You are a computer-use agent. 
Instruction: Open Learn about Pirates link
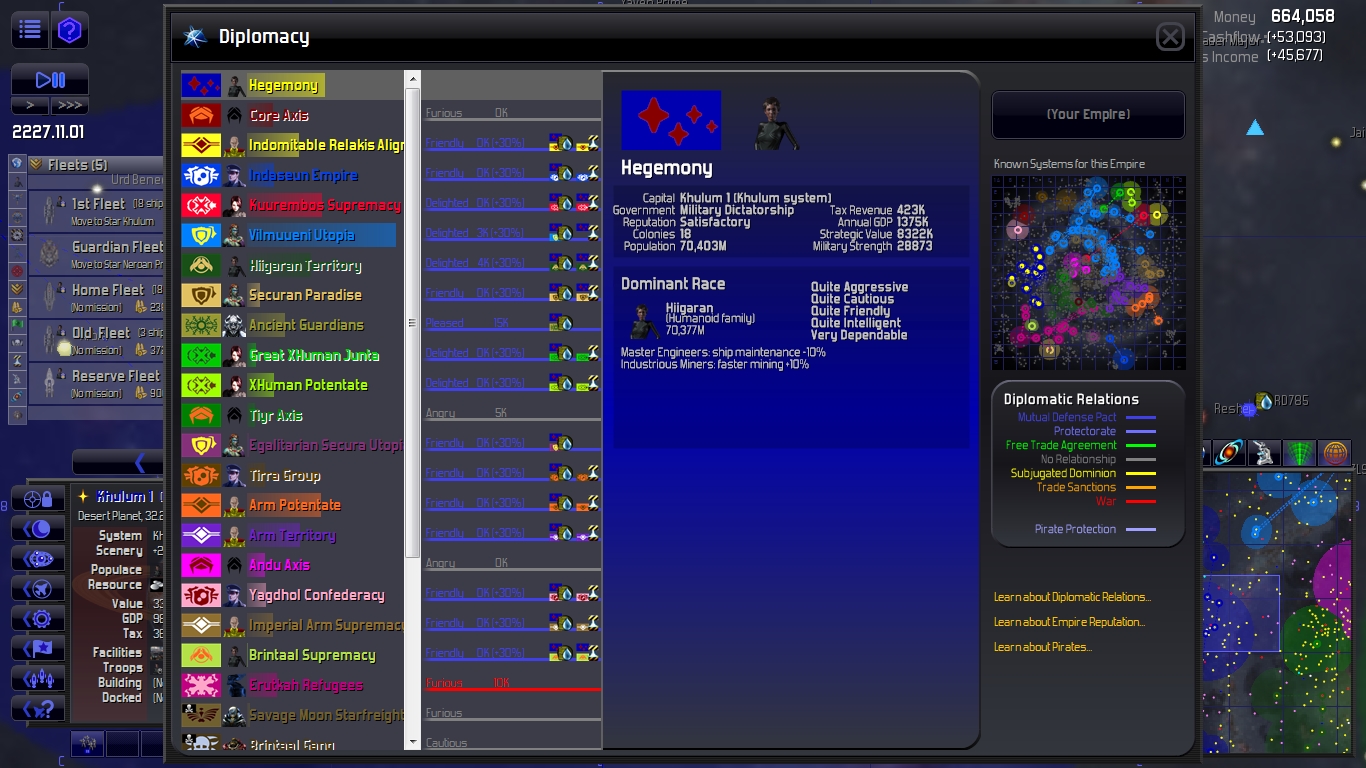[1043, 647]
